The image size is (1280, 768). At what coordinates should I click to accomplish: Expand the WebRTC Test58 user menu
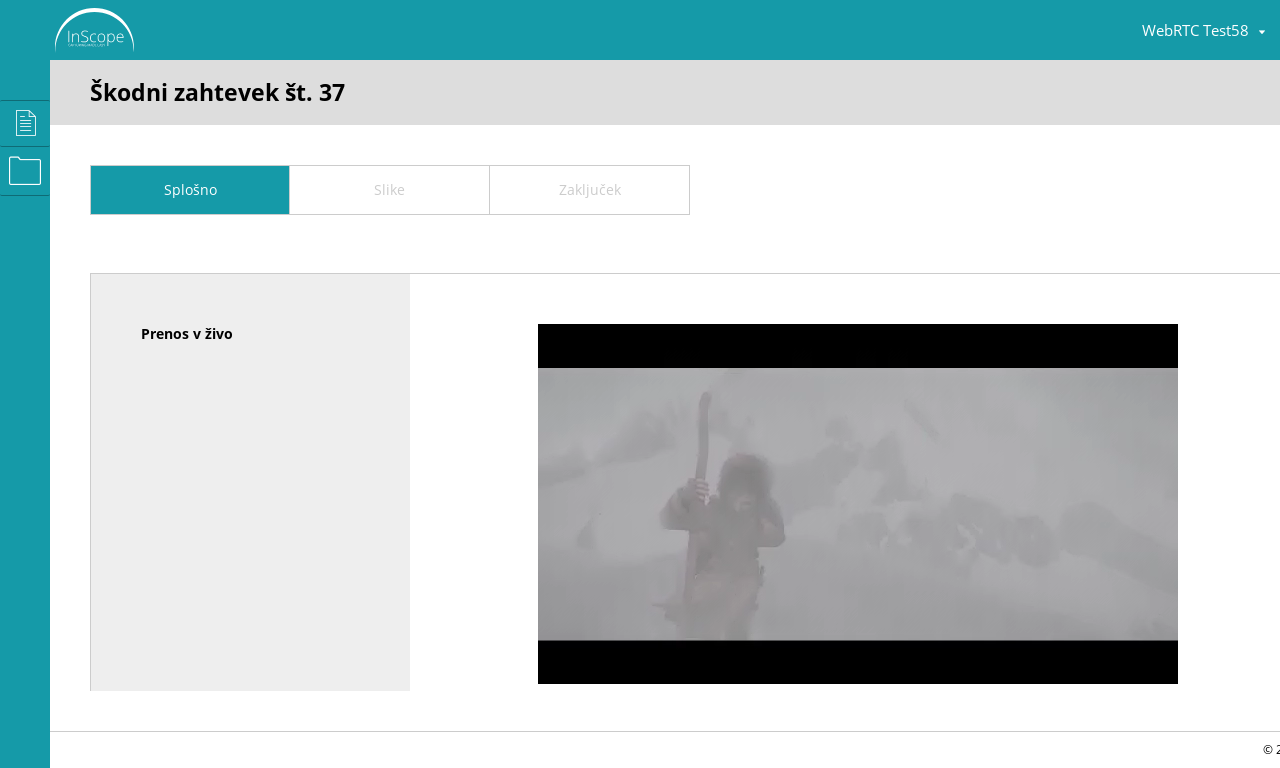1204,30
